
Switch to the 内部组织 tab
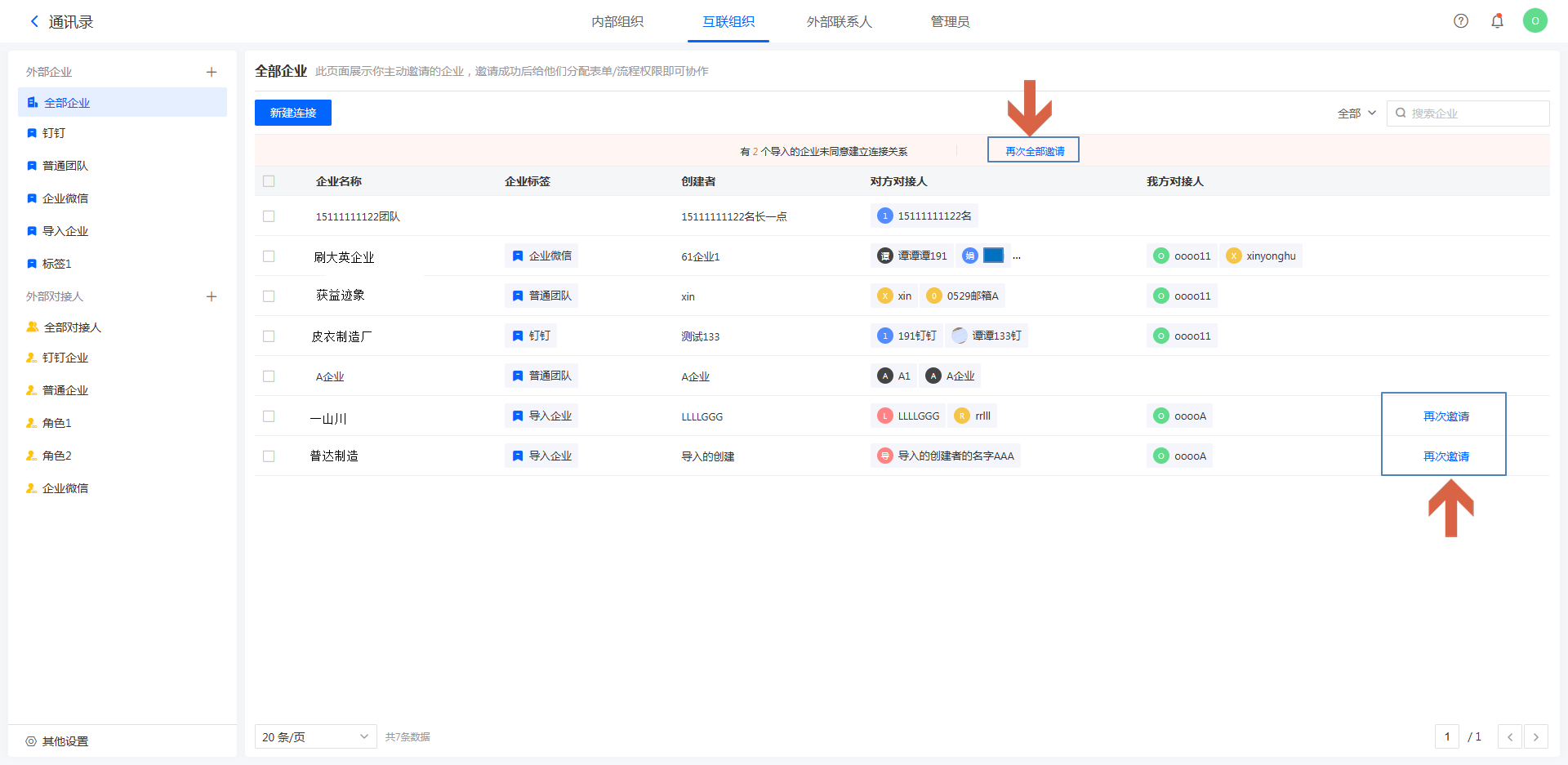pos(617,22)
